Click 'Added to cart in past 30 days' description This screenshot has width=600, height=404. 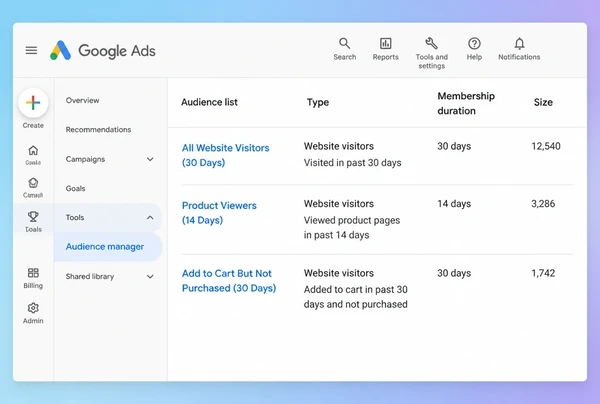tap(355, 297)
